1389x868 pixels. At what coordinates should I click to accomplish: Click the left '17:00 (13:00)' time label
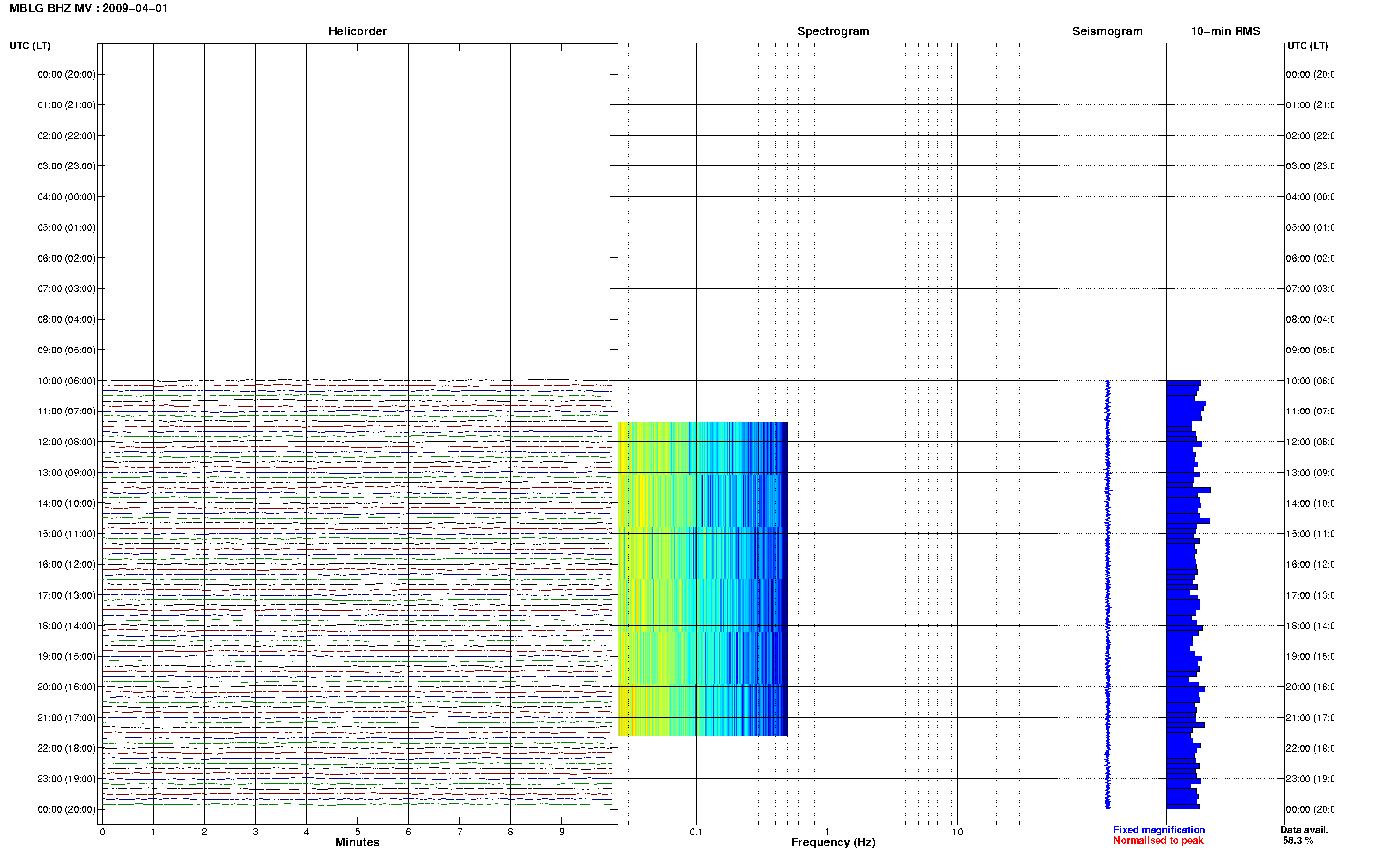[x=66, y=595]
